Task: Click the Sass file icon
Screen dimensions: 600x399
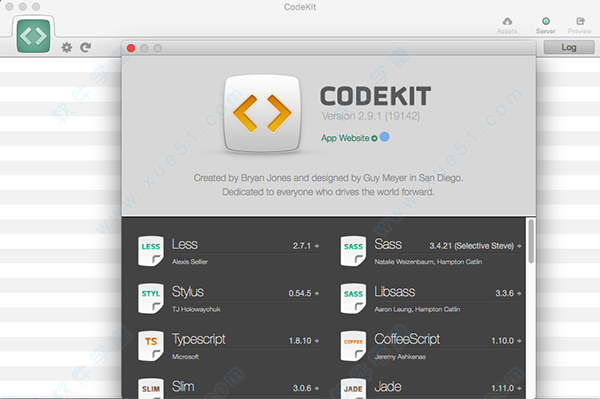Action: (x=353, y=251)
